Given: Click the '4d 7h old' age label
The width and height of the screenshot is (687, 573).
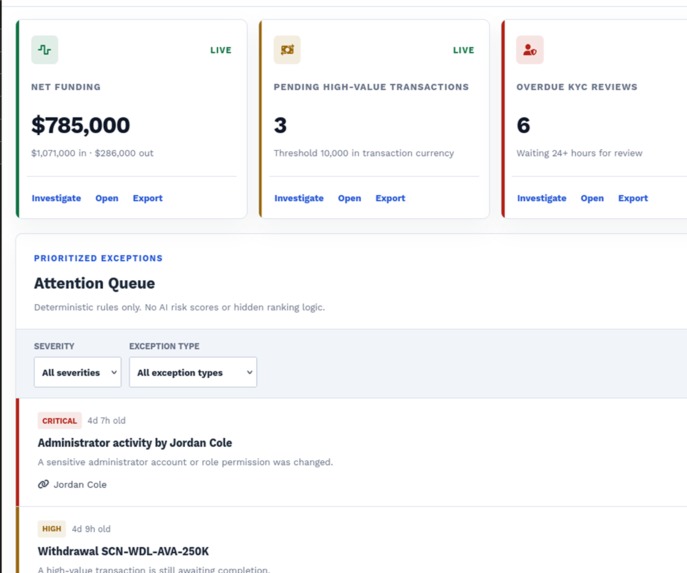Looking at the screenshot, I should (x=106, y=421).
